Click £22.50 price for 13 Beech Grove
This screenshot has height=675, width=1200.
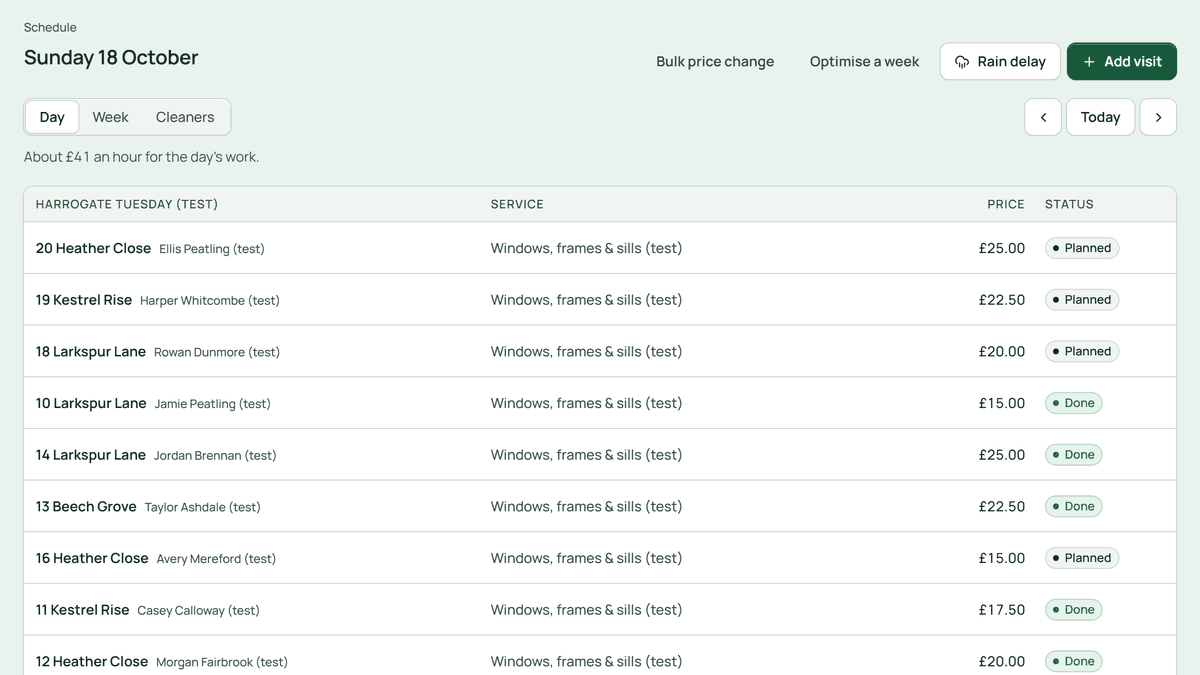pyautogui.click(x=1002, y=507)
